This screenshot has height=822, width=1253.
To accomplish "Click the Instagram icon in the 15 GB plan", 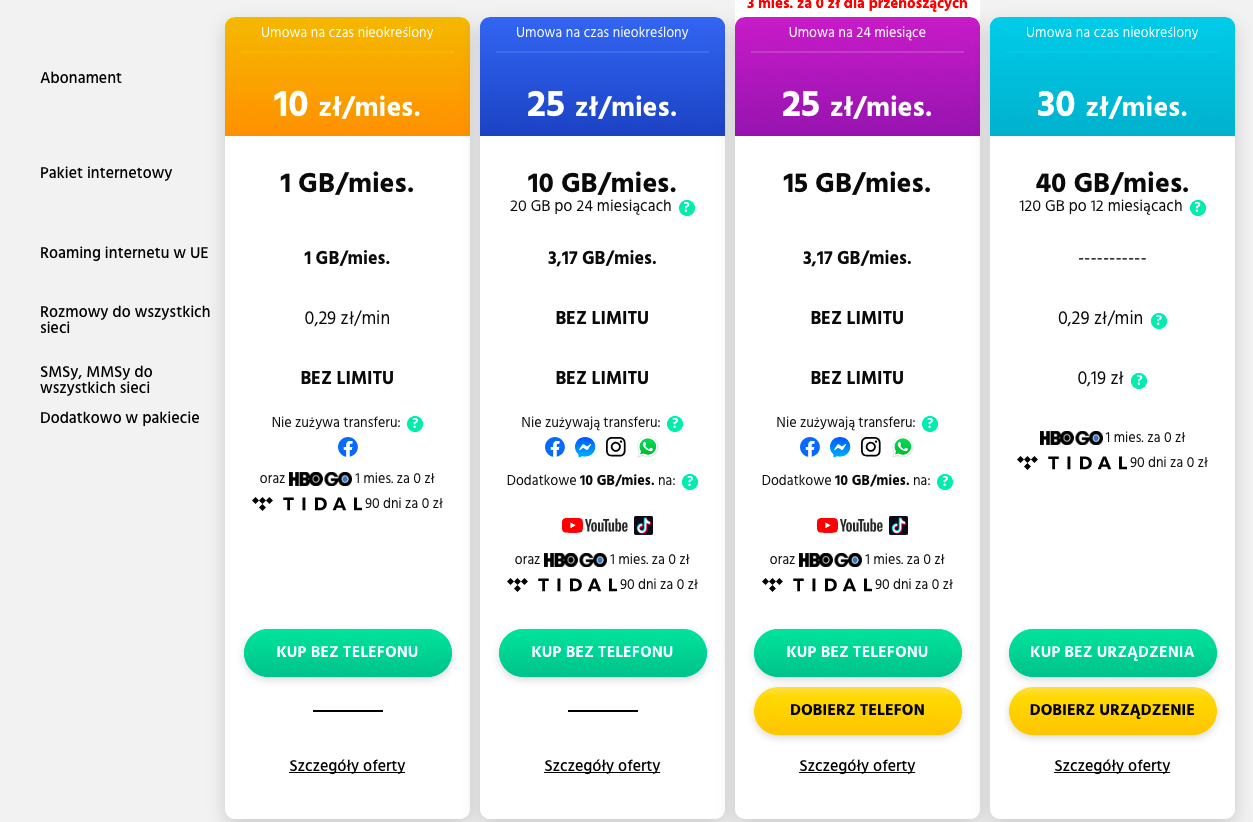I will coord(871,447).
